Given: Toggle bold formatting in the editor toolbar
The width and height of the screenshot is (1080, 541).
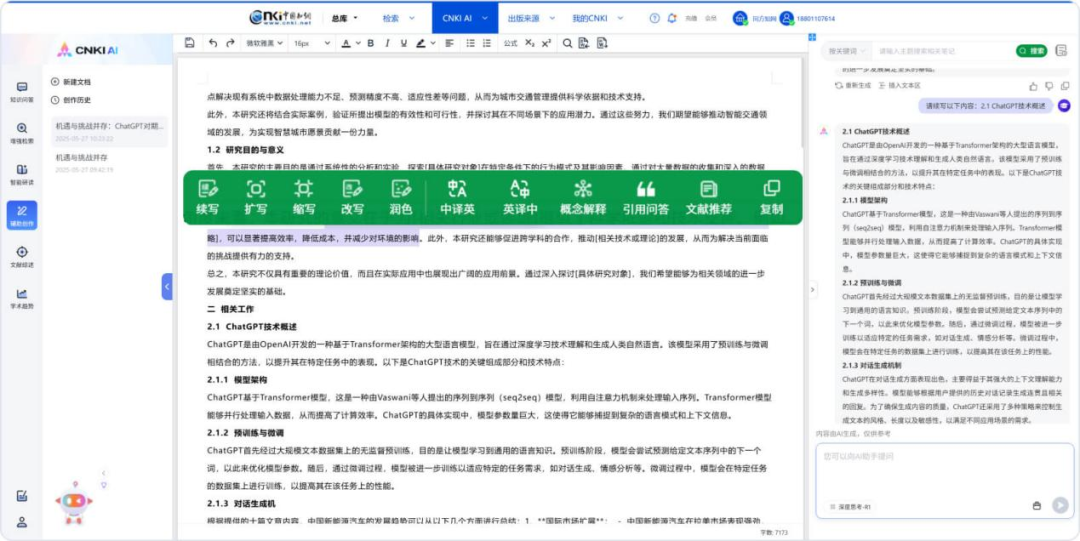Looking at the screenshot, I should [x=370, y=43].
